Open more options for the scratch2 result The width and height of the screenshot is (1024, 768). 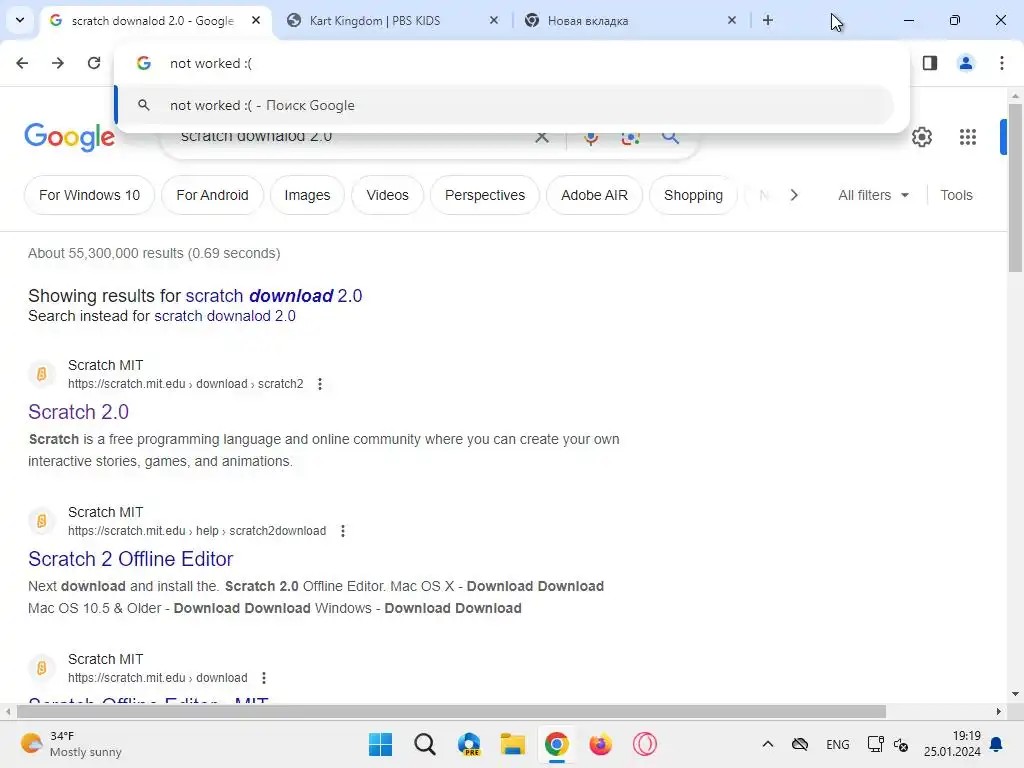[320, 384]
